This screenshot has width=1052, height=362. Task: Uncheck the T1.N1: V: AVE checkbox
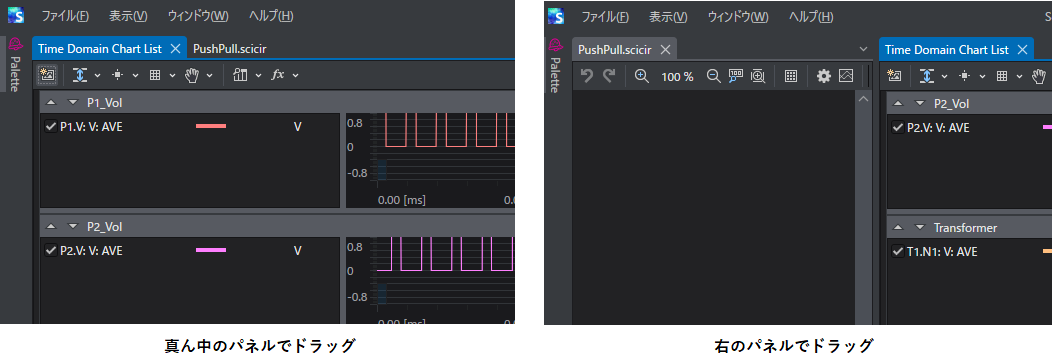pos(898,251)
